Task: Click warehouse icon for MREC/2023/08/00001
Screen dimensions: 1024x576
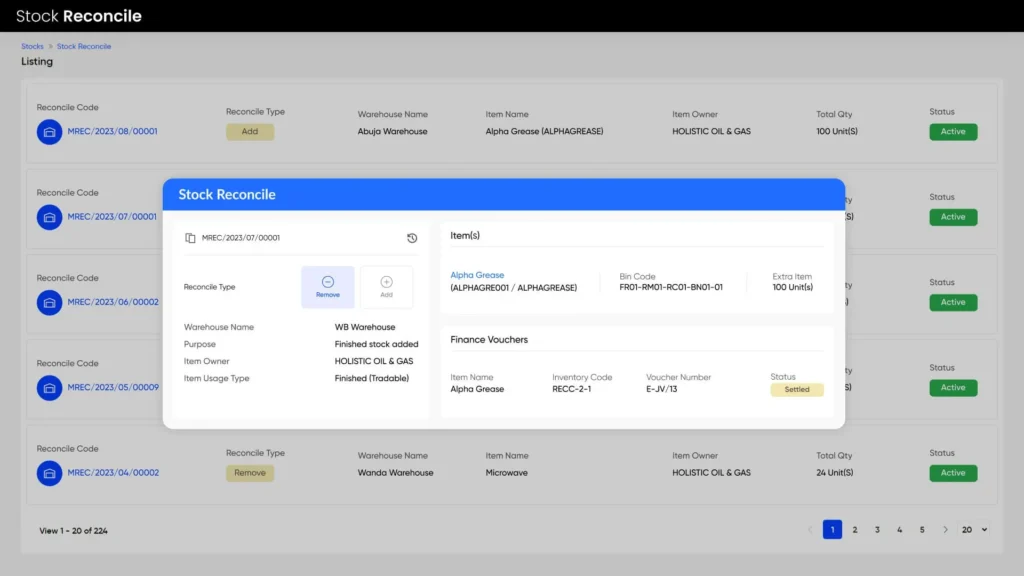Action: [x=50, y=131]
